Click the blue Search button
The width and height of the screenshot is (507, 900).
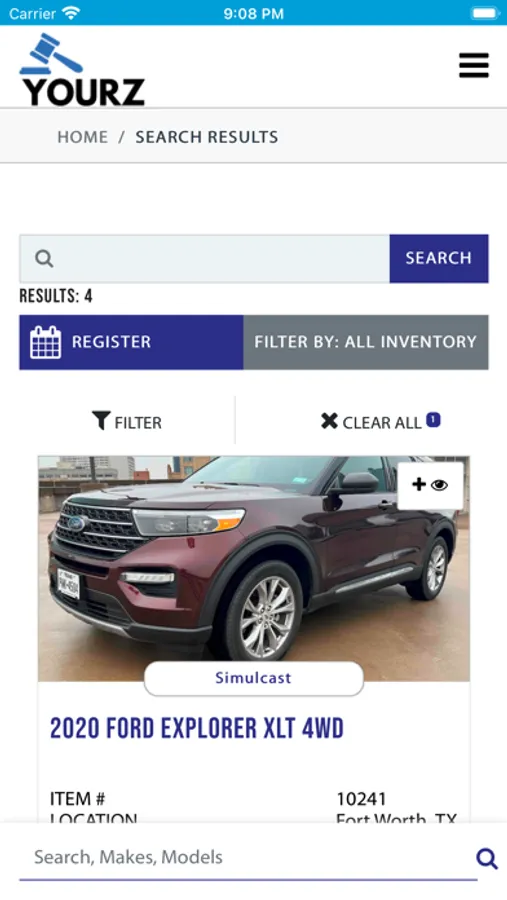(439, 258)
